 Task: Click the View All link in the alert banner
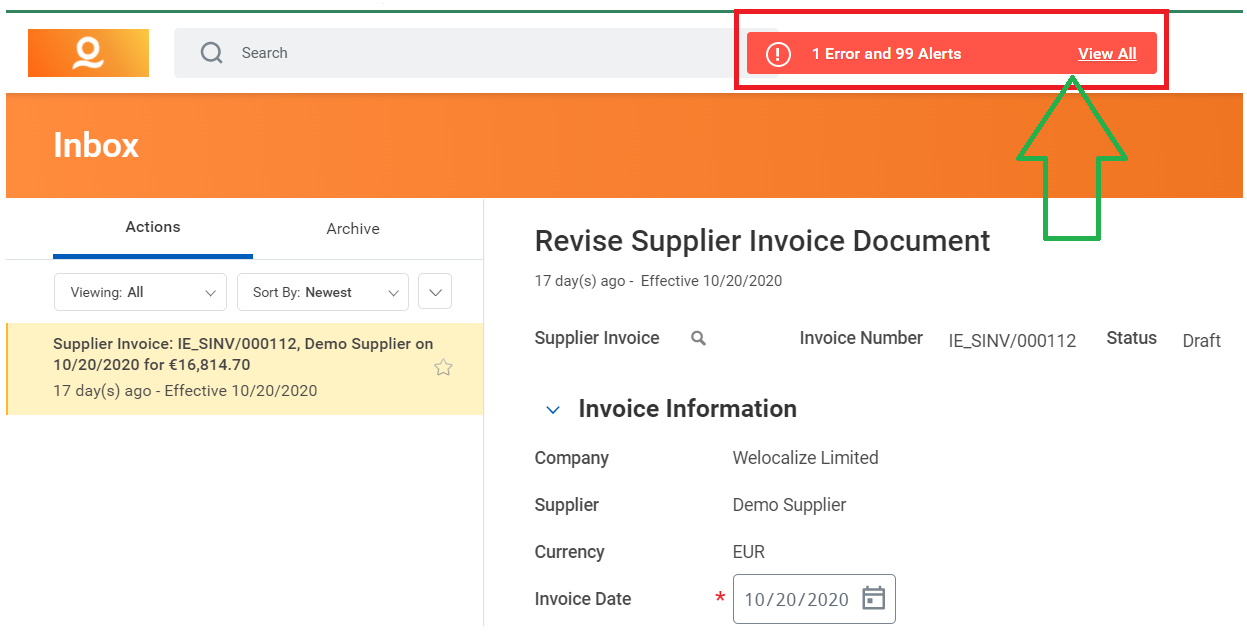[x=1106, y=54]
